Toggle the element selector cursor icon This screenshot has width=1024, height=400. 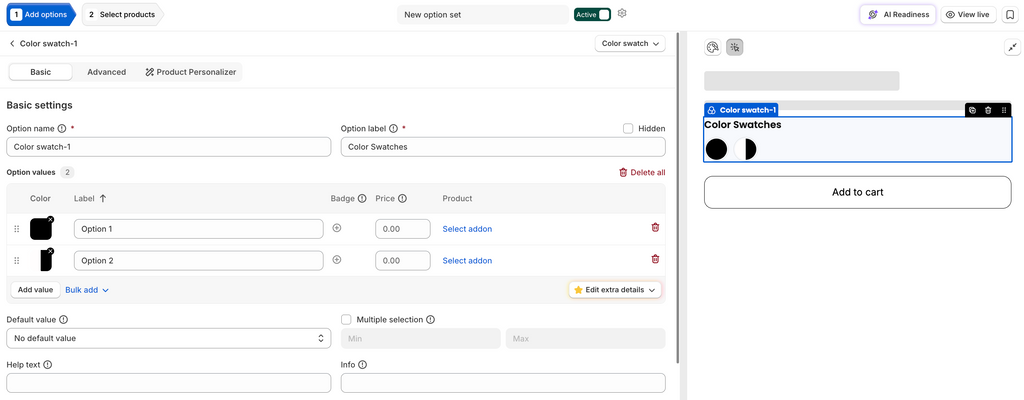click(x=735, y=47)
